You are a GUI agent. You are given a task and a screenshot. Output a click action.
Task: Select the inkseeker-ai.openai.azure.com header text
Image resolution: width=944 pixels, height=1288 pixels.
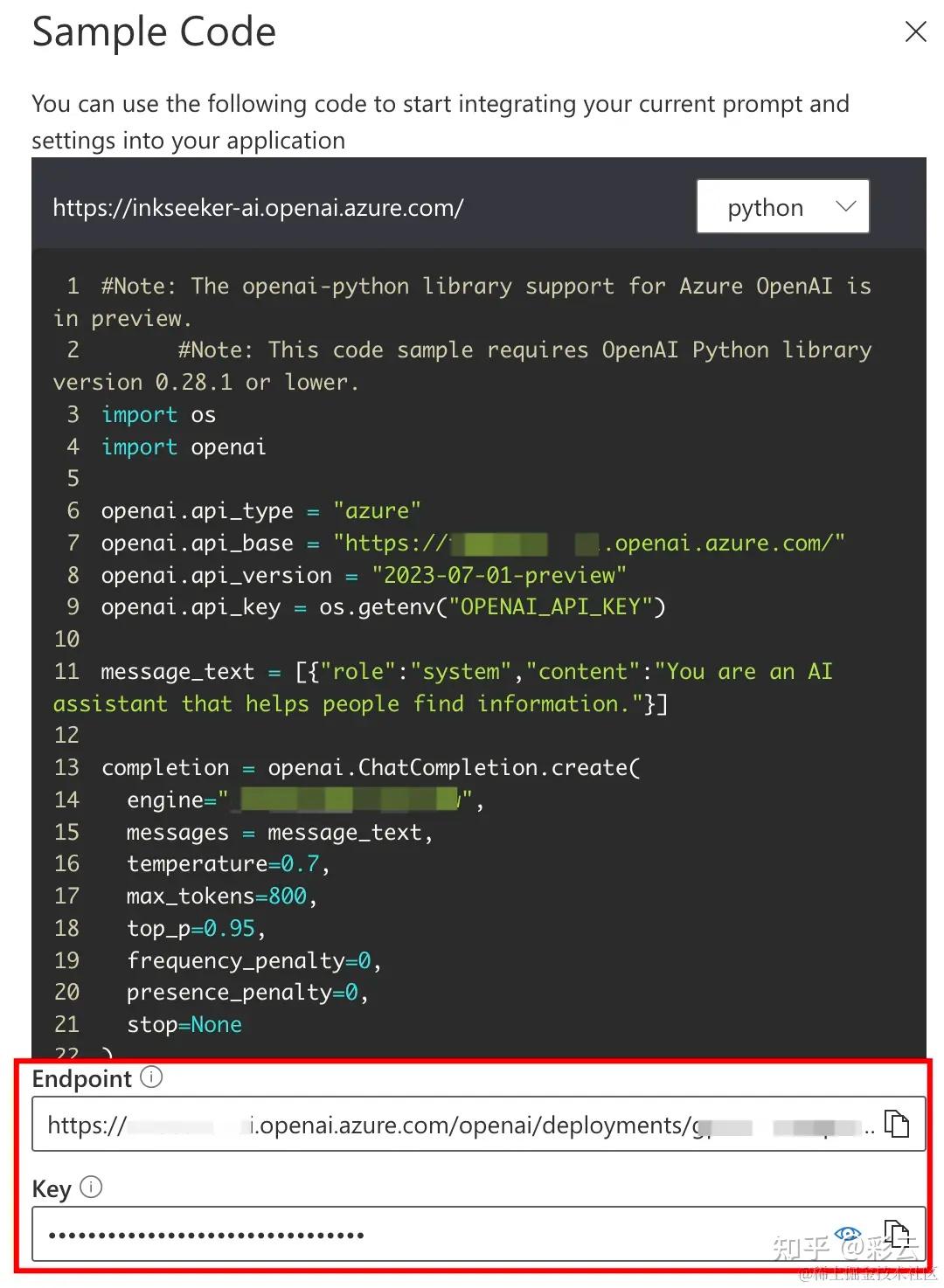pyautogui.click(x=258, y=208)
